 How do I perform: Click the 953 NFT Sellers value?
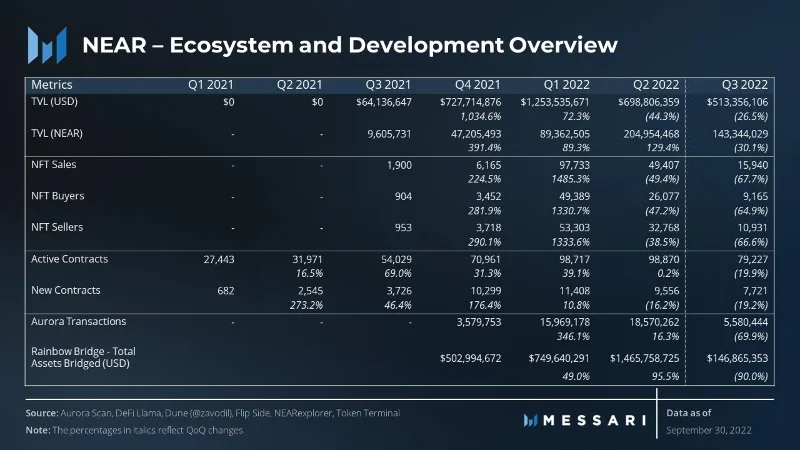(x=403, y=228)
